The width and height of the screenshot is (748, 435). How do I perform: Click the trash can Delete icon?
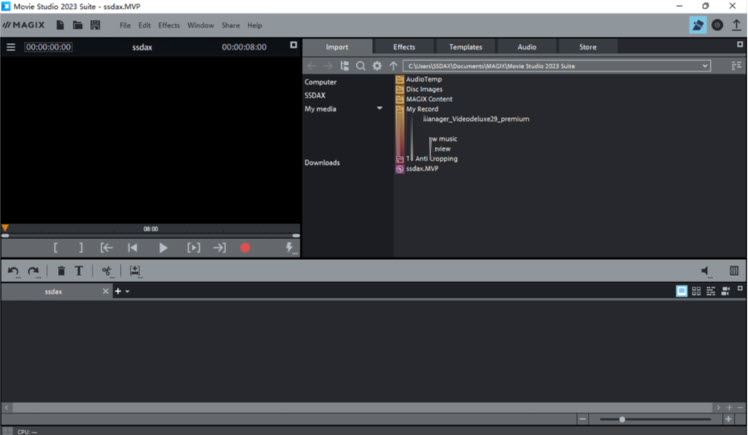[x=61, y=271]
